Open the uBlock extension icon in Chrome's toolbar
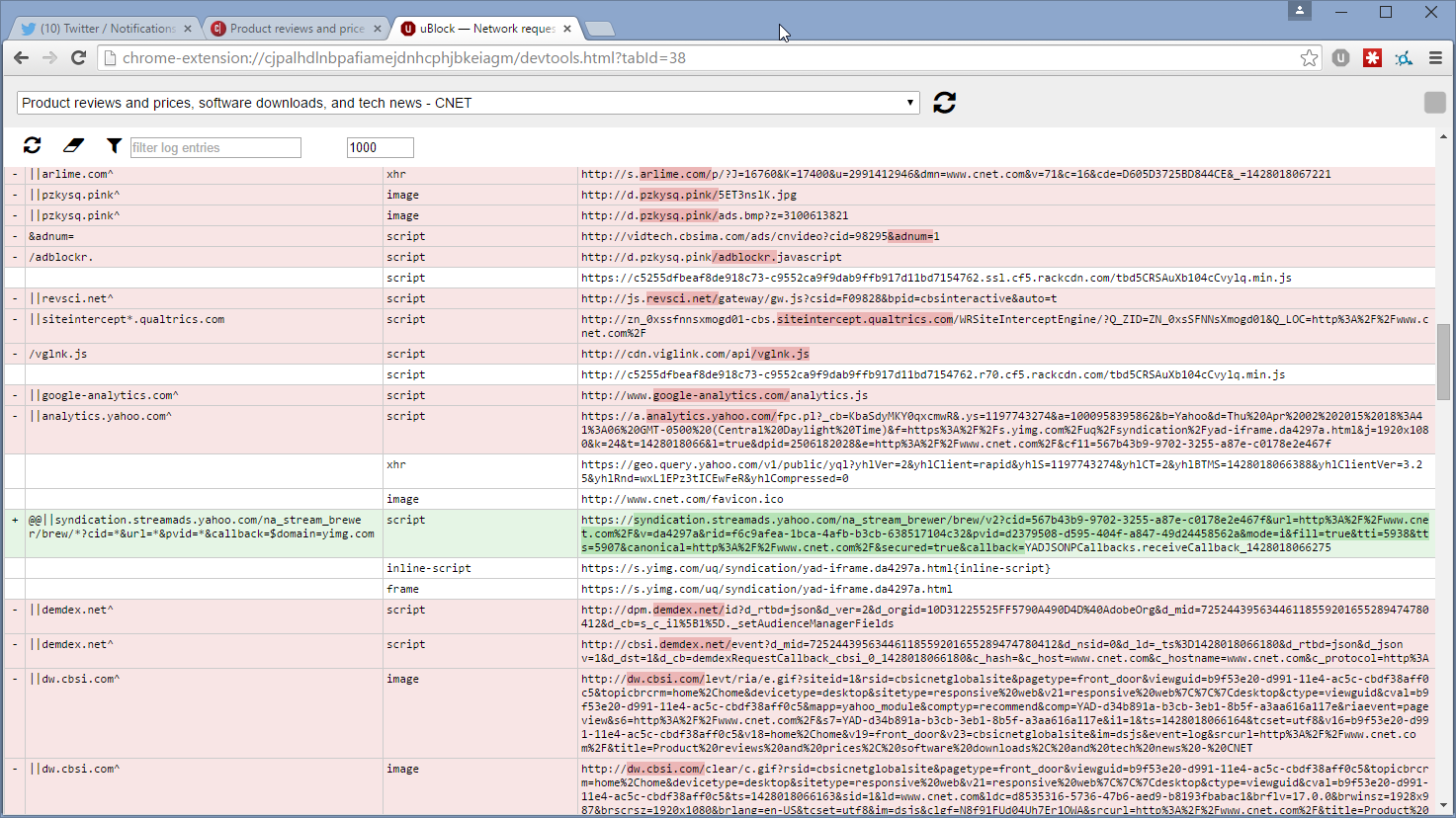The image size is (1456, 818). [1340, 58]
